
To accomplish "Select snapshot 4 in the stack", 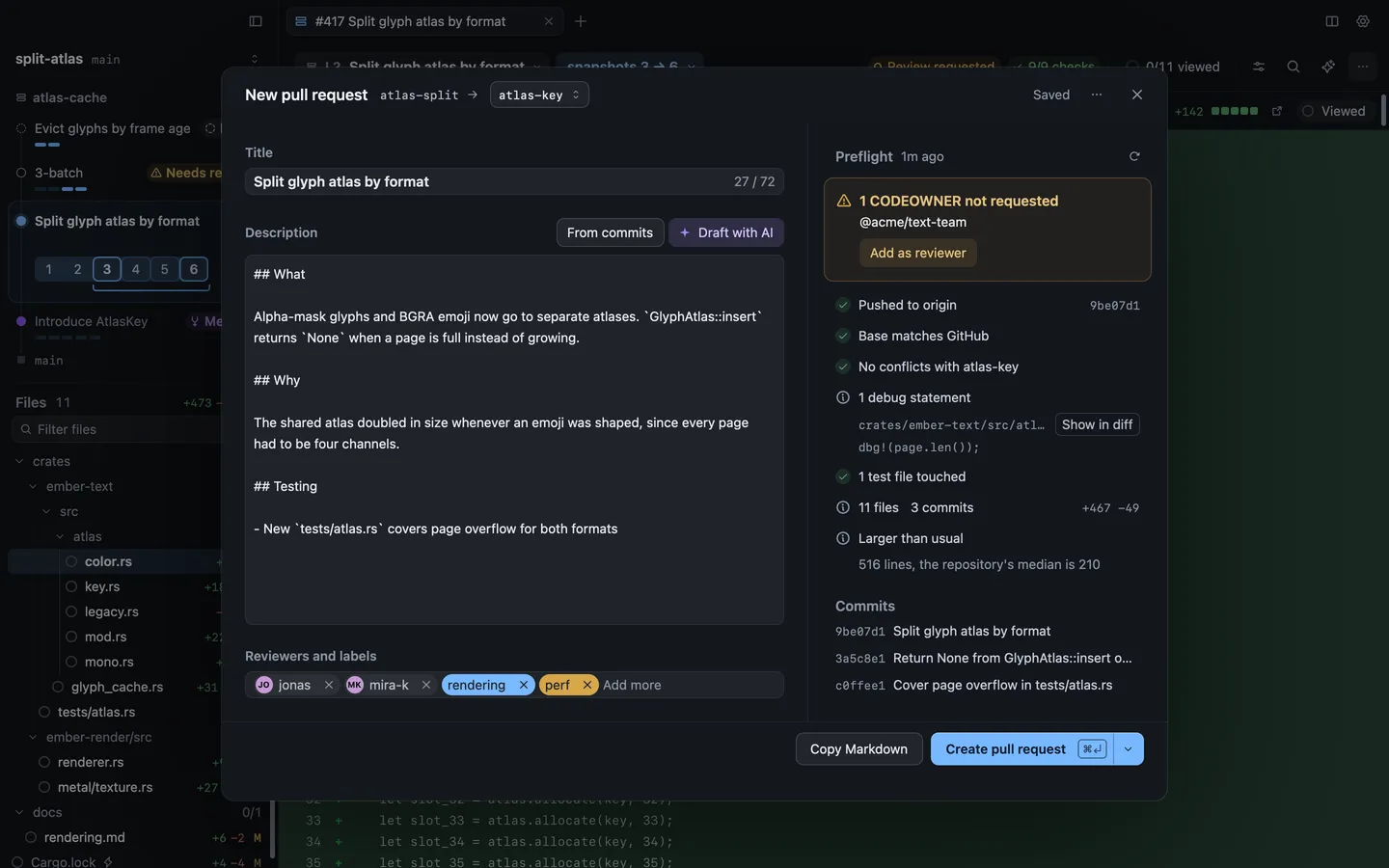I will (x=136, y=269).
